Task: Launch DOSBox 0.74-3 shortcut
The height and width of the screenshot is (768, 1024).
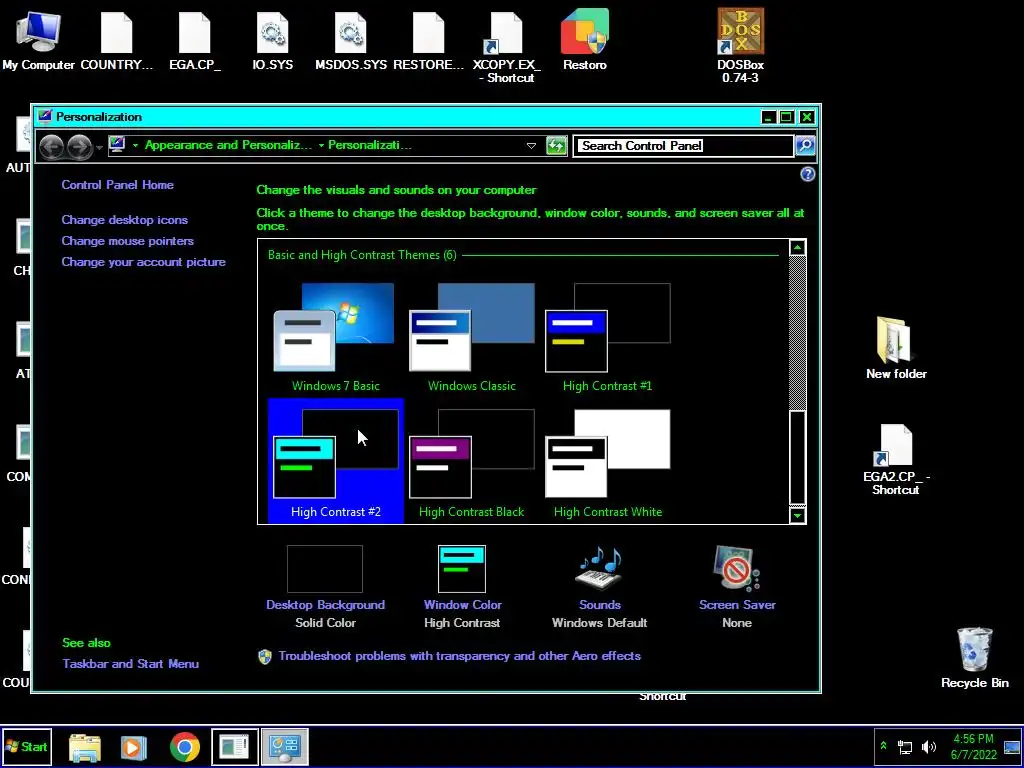Action: coord(741,46)
